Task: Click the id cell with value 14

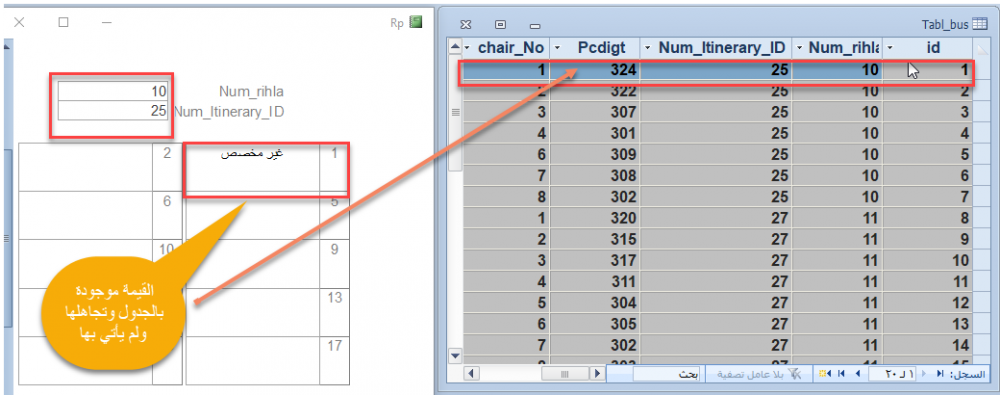Action: coord(928,345)
